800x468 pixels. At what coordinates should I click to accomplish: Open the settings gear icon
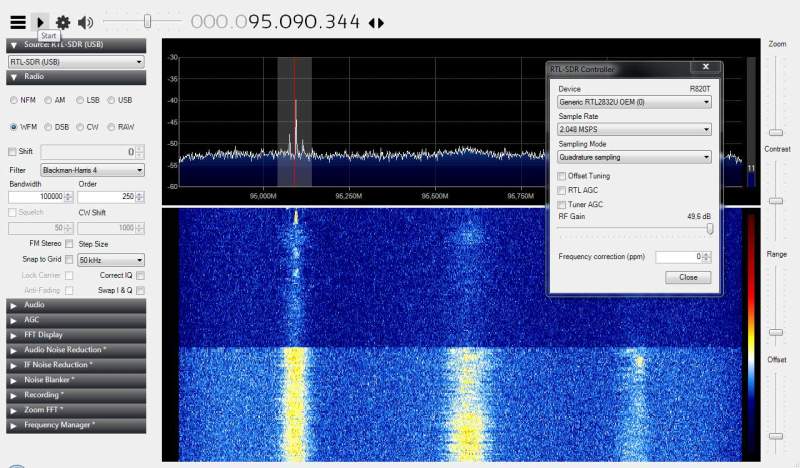coord(63,22)
